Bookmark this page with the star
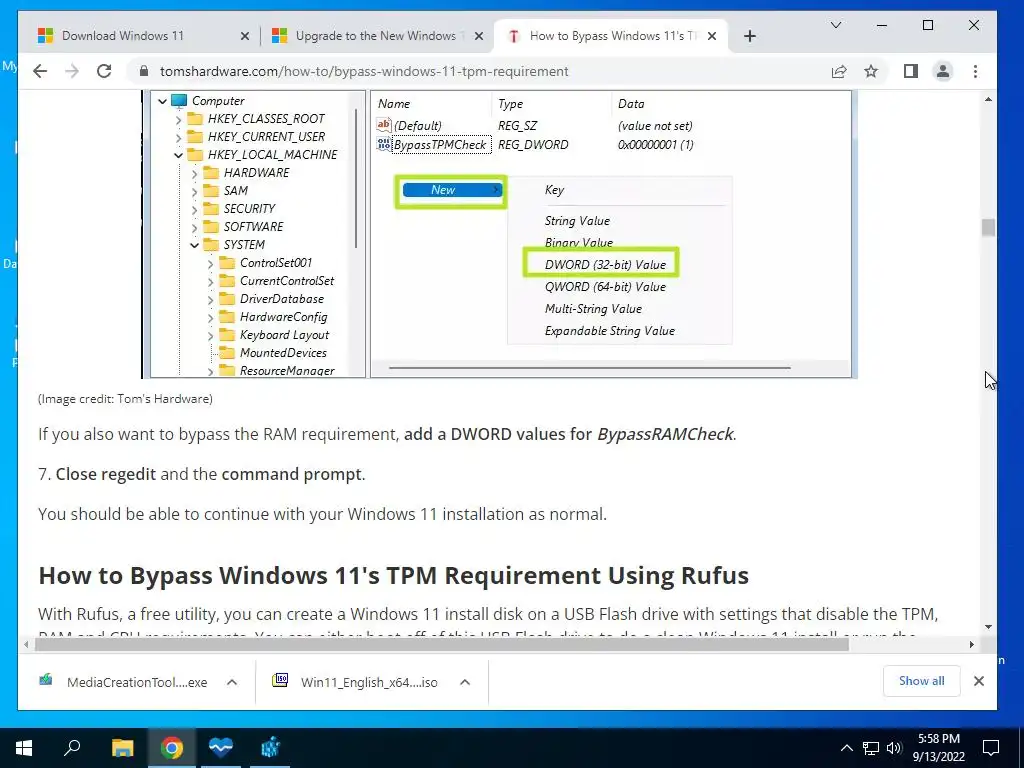This screenshot has height=768, width=1024. coord(871,71)
